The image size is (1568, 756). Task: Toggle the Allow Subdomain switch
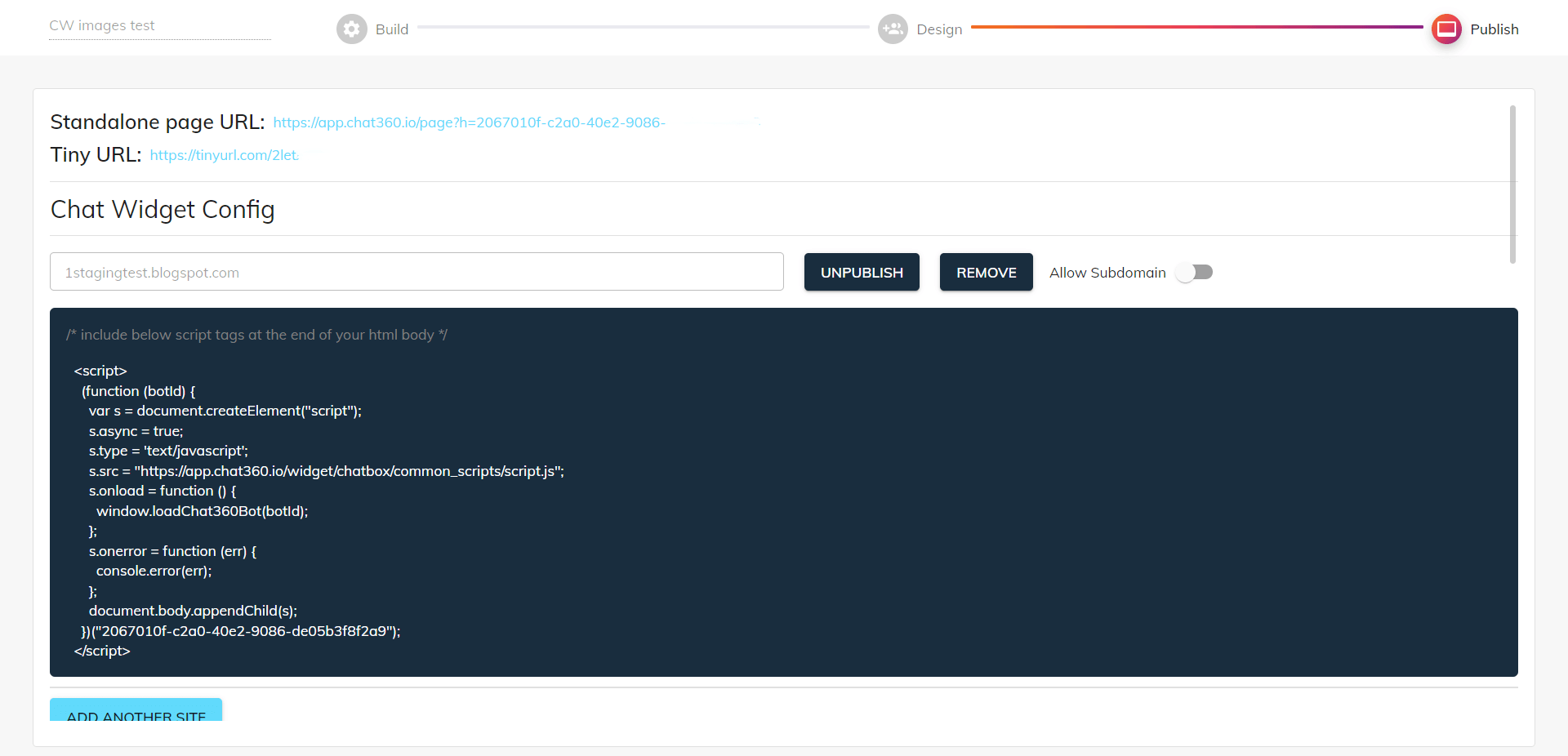click(1194, 273)
